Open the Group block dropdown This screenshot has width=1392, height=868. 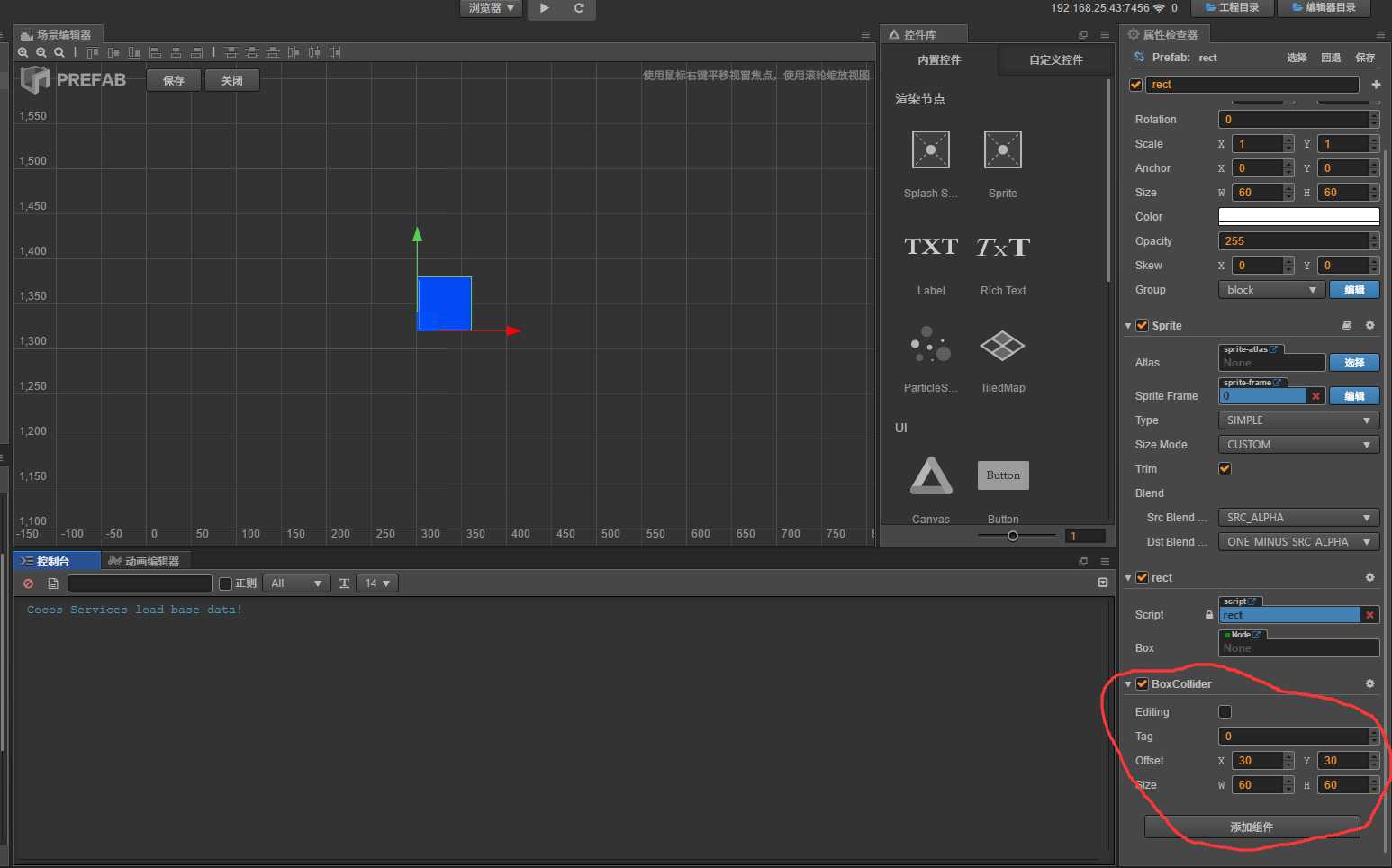click(1271, 290)
